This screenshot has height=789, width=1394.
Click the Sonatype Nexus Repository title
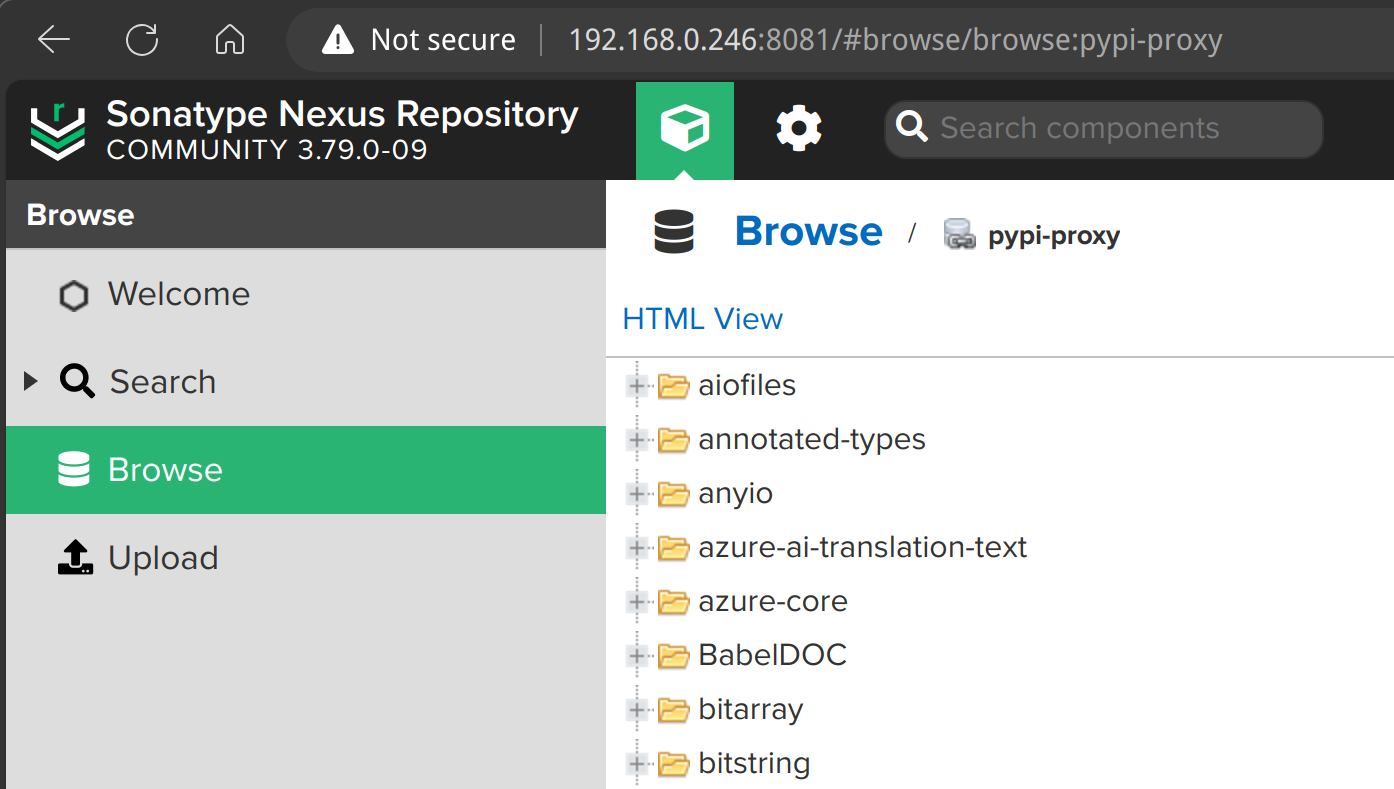pyautogui.click(x=342, y=115)
